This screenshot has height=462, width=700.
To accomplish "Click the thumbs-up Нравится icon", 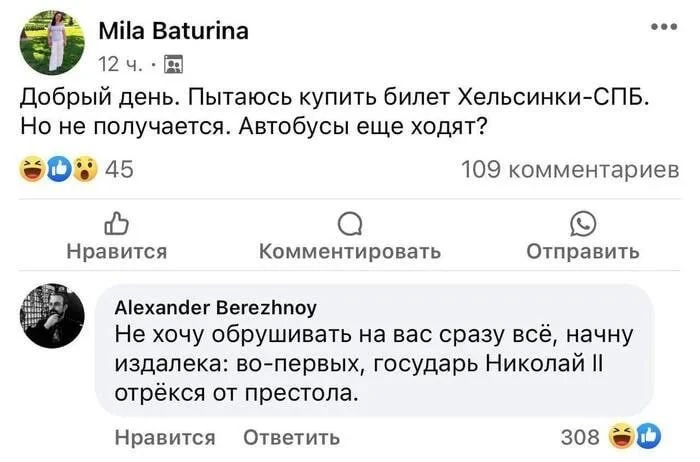I will pyautogui.click(x=116, y=222).
